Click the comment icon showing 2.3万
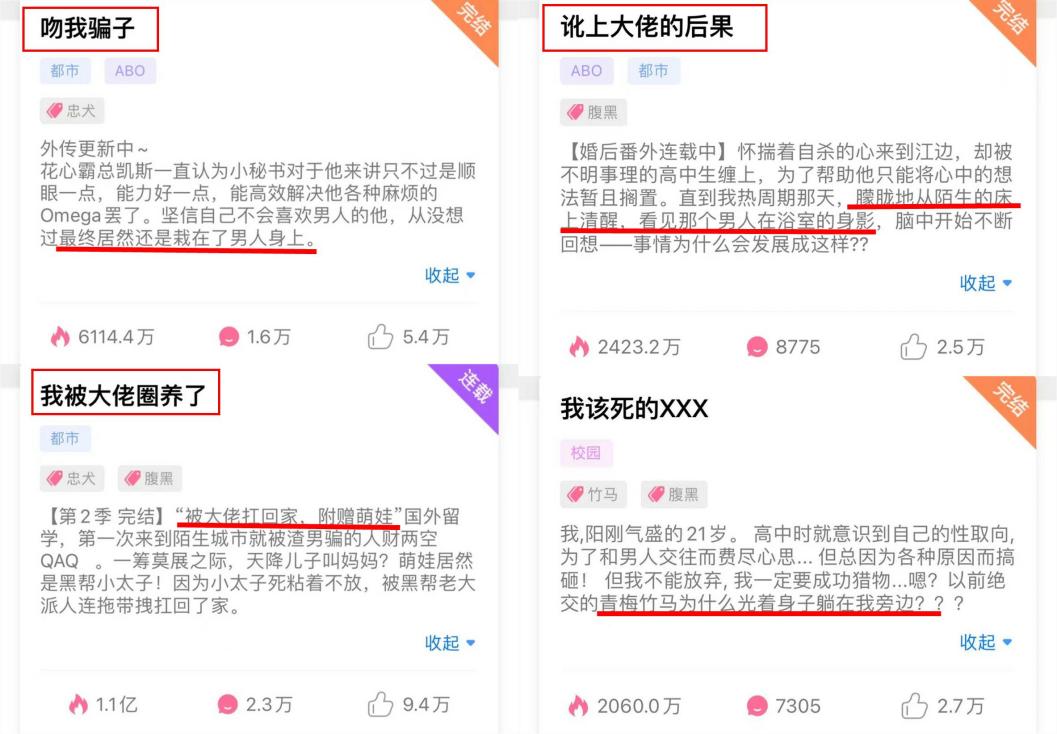 tap(228, 704)
